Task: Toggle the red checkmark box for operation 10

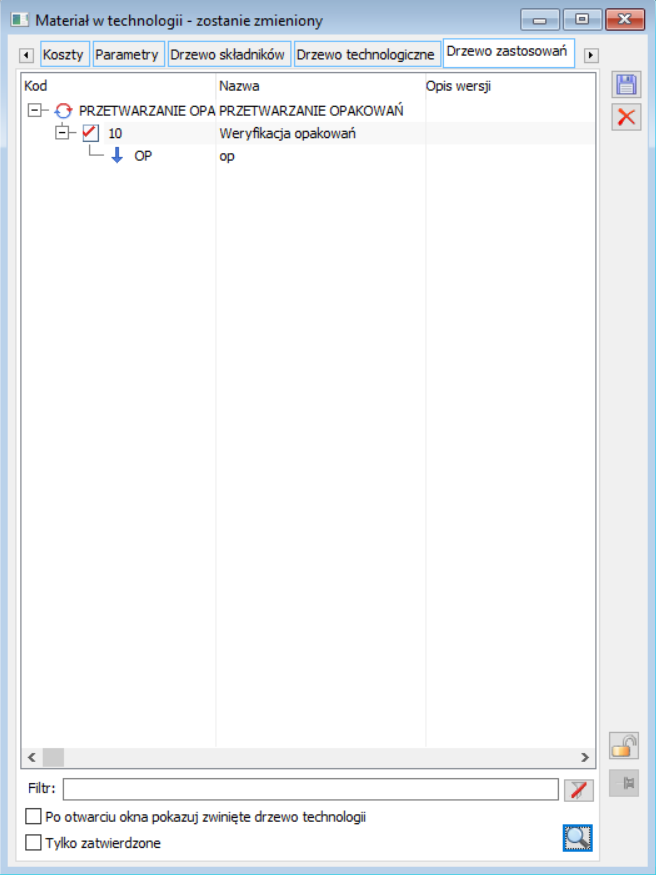Action: click(x=90, y=133)
